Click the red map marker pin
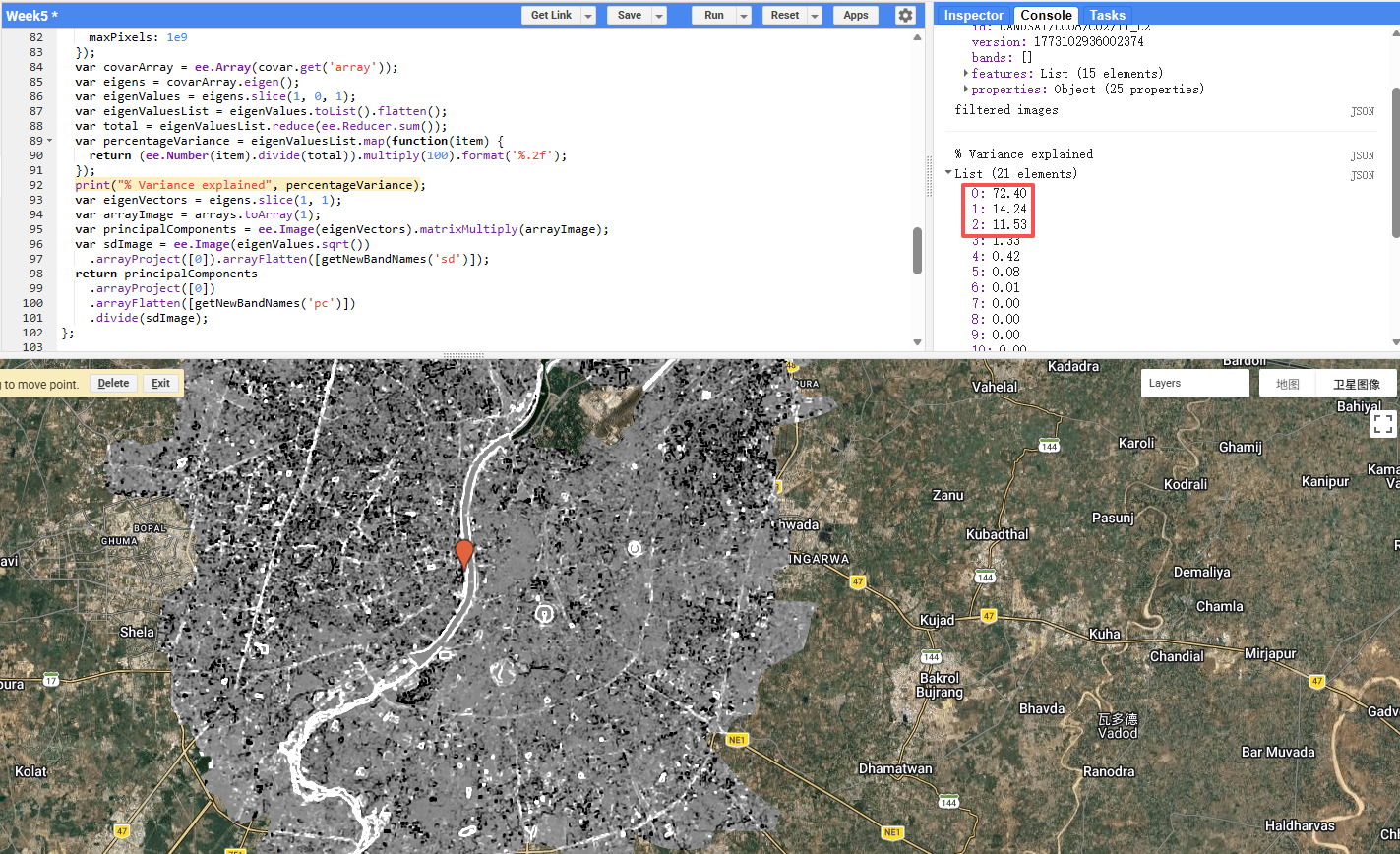1400x854 pixels. pos(464,553)
